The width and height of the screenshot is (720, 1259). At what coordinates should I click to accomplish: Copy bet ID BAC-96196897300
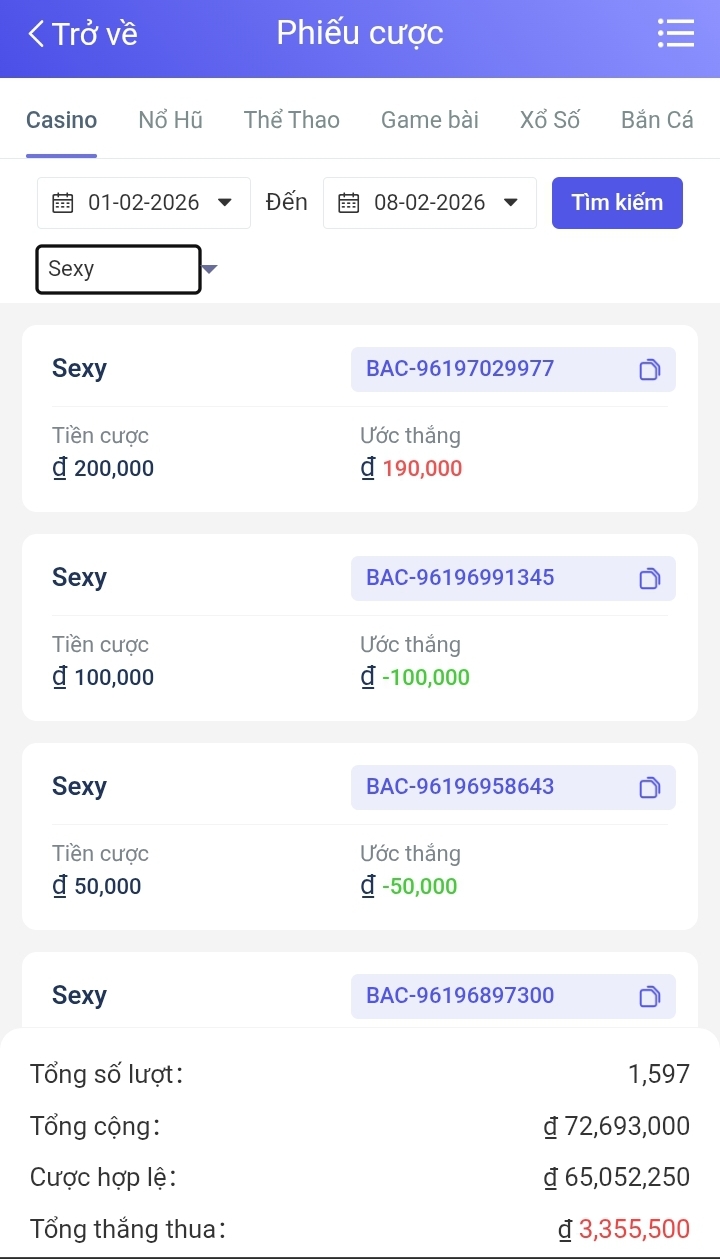coord(649,997)
